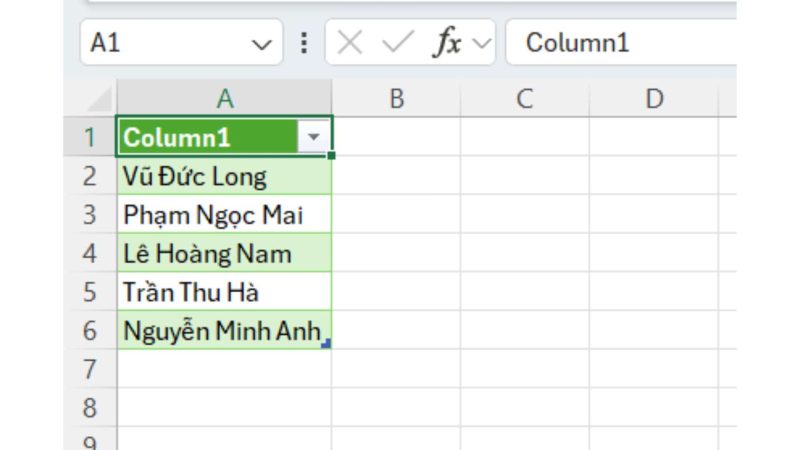Click the Select All corner triangle
The width and height of the screenshot is (800, 450).
coord(100,99)
